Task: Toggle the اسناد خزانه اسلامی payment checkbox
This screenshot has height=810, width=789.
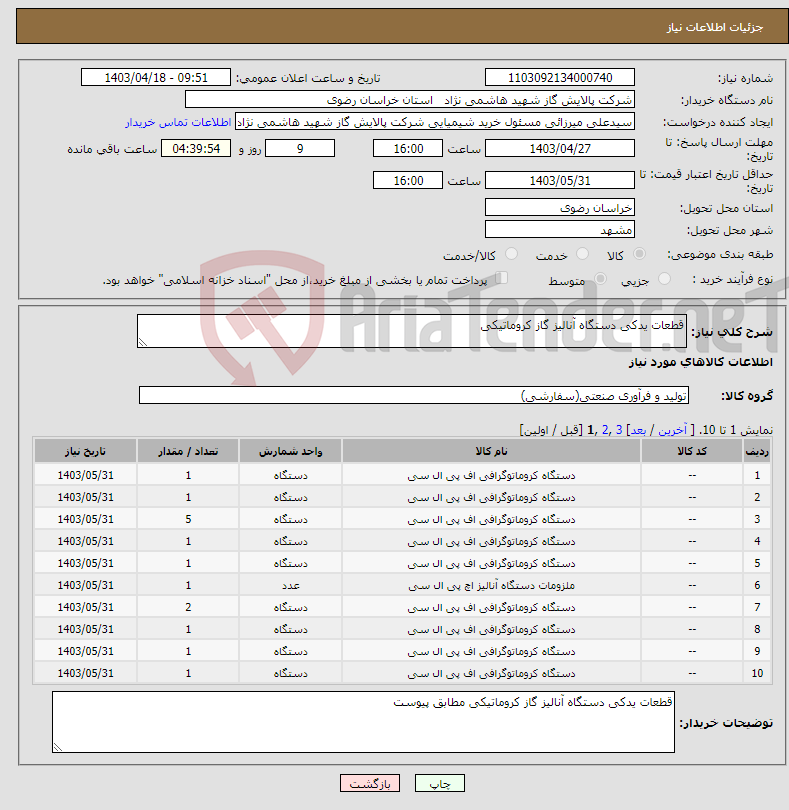Action: click(x=501, y=278)
